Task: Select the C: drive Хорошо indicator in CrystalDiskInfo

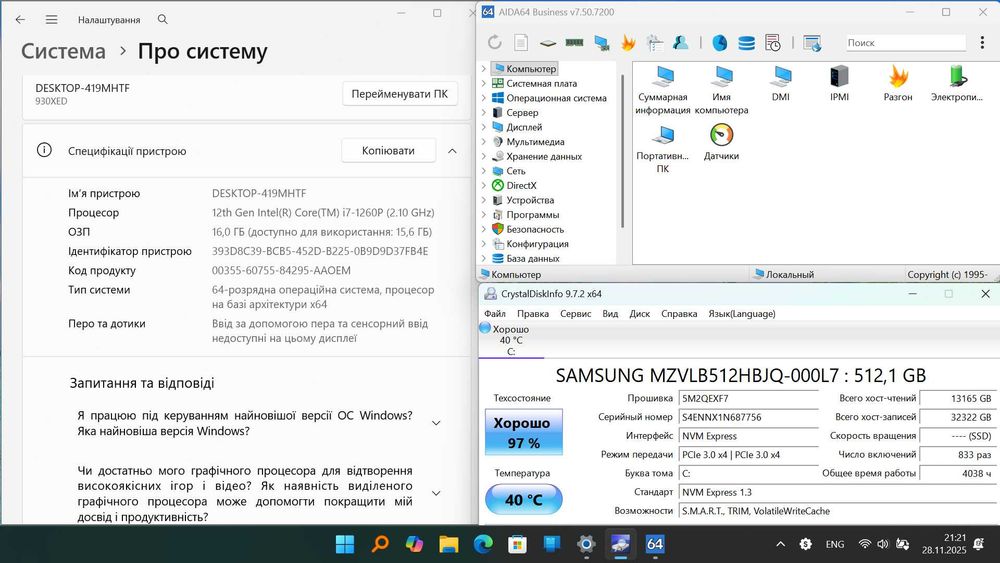Action: click(511, 340)
